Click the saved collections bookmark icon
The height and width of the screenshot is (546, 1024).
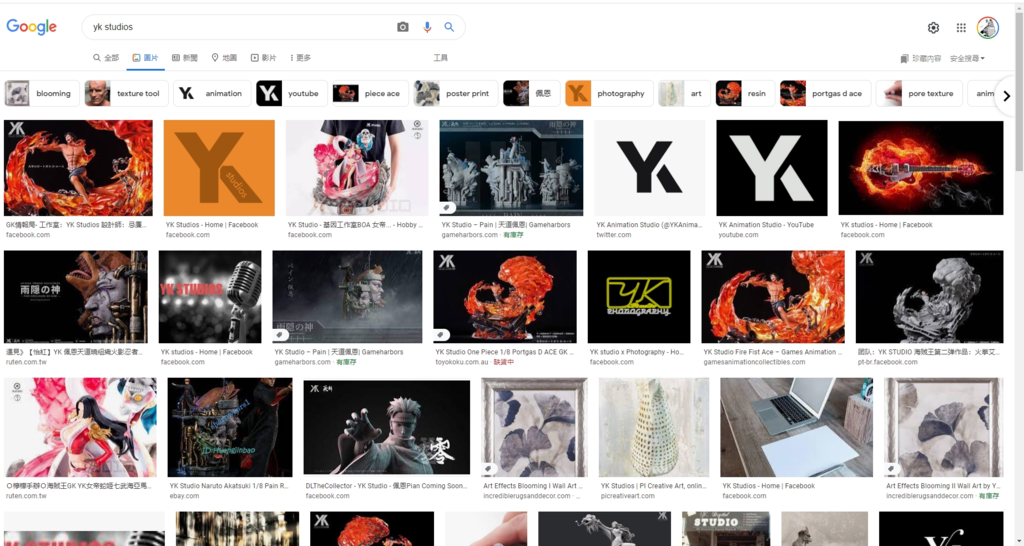coord(904,59)
